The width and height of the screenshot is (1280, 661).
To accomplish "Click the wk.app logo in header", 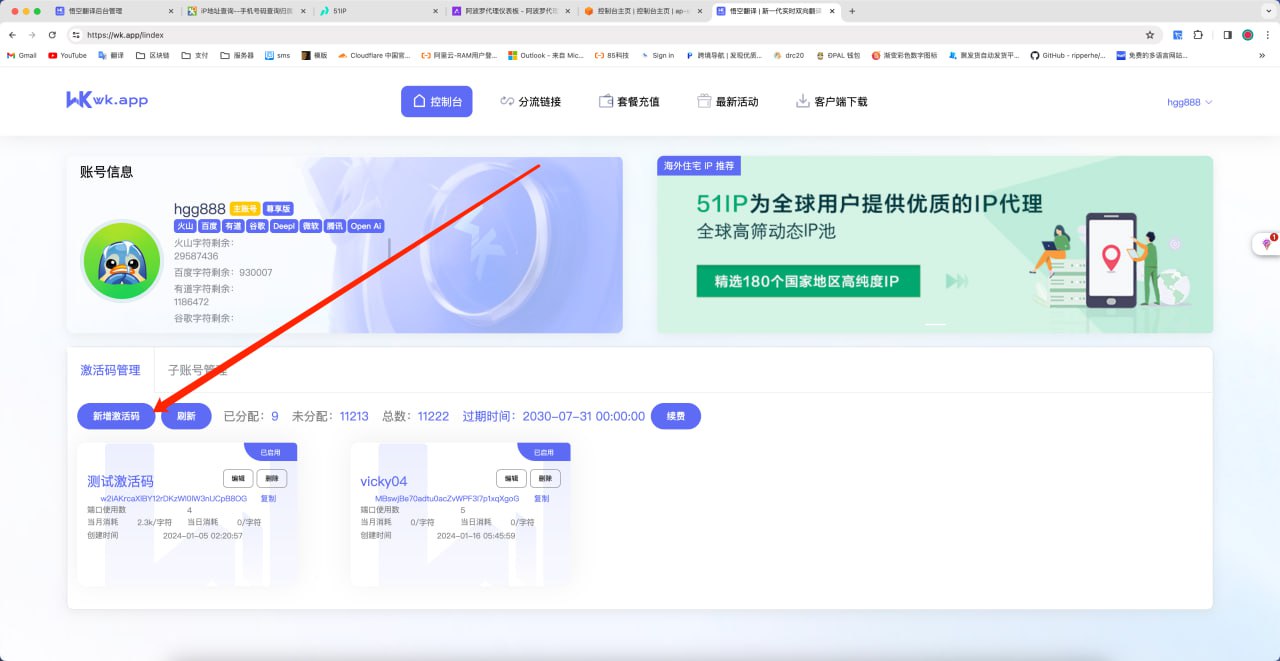I will pyautogui.click(x=107, y=100).
